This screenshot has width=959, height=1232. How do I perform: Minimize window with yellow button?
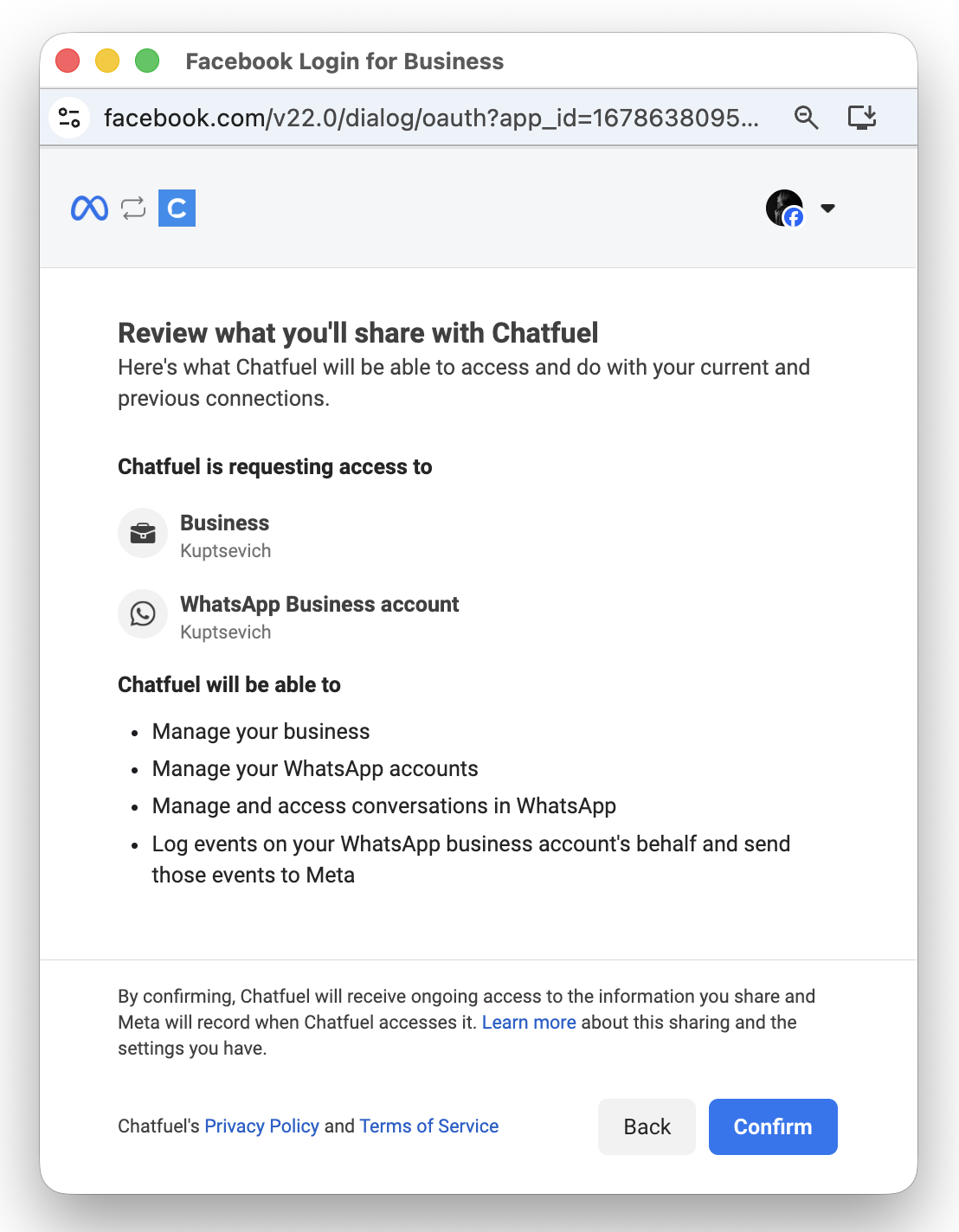pyautogui.click(x=107, y=61)
